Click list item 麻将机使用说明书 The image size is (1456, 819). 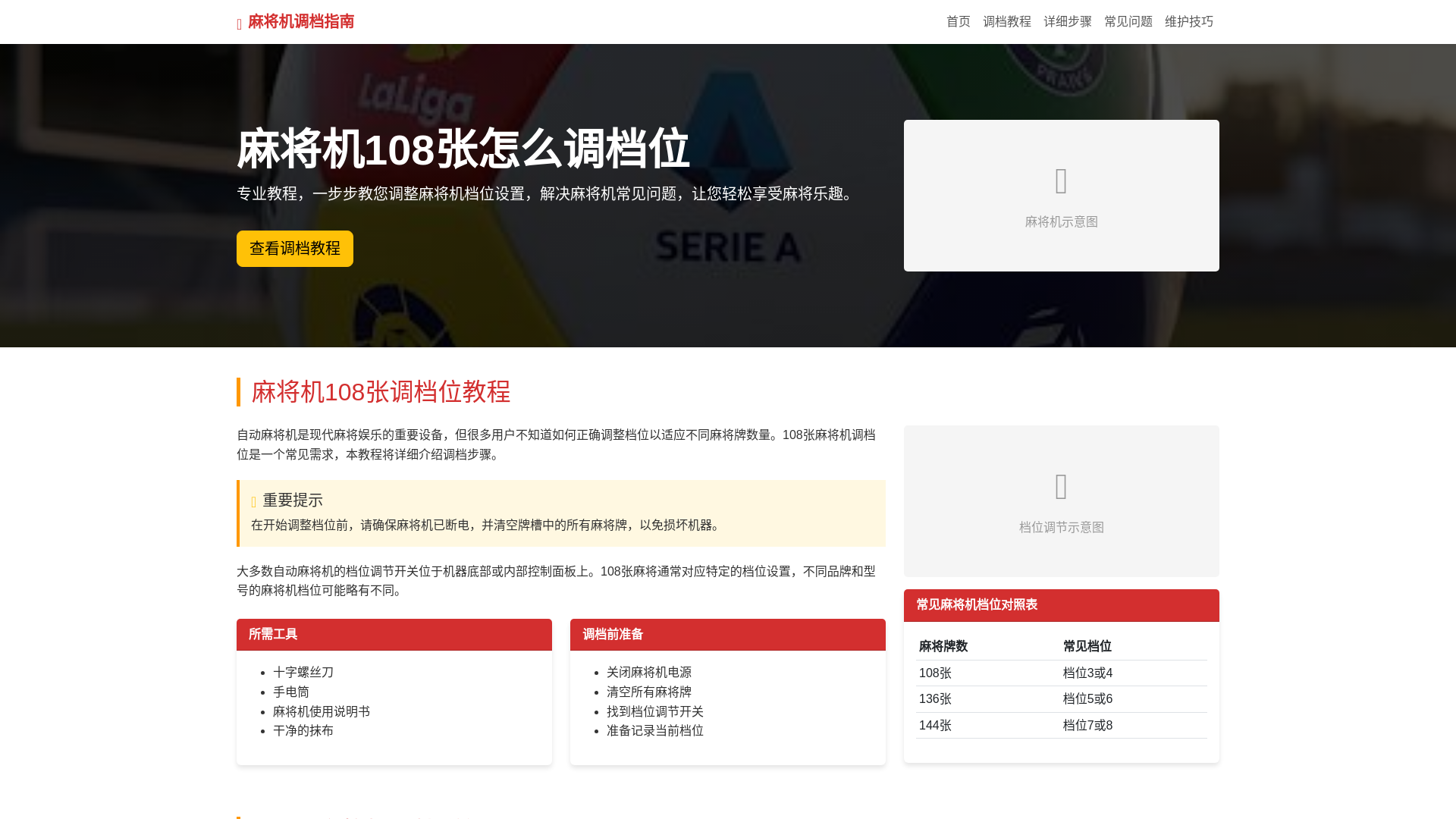322,712
